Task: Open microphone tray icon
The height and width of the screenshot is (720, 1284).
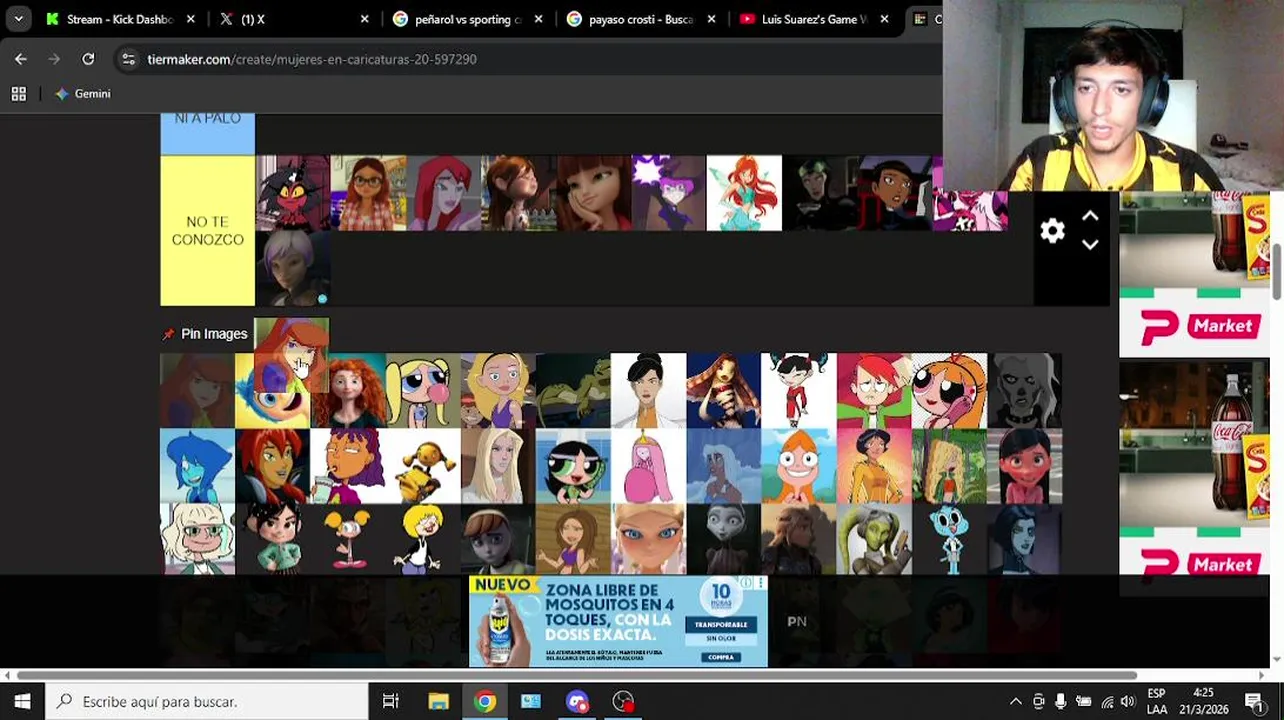Action: click(1061, 702)
